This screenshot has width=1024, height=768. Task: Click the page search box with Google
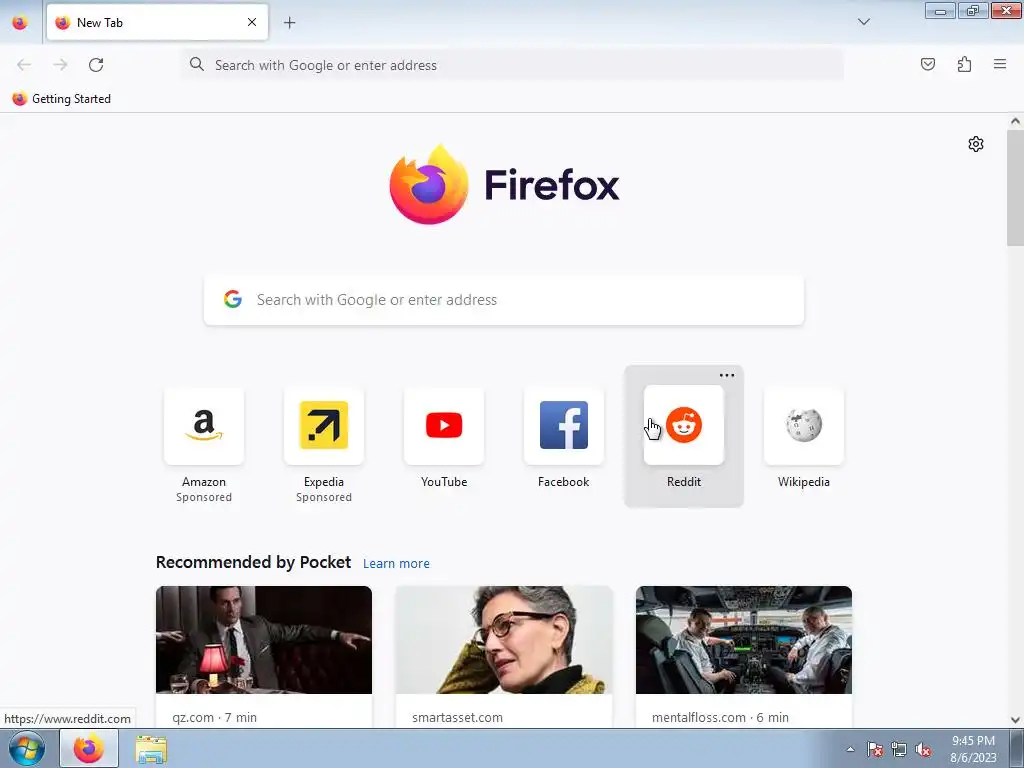[504, 300]
